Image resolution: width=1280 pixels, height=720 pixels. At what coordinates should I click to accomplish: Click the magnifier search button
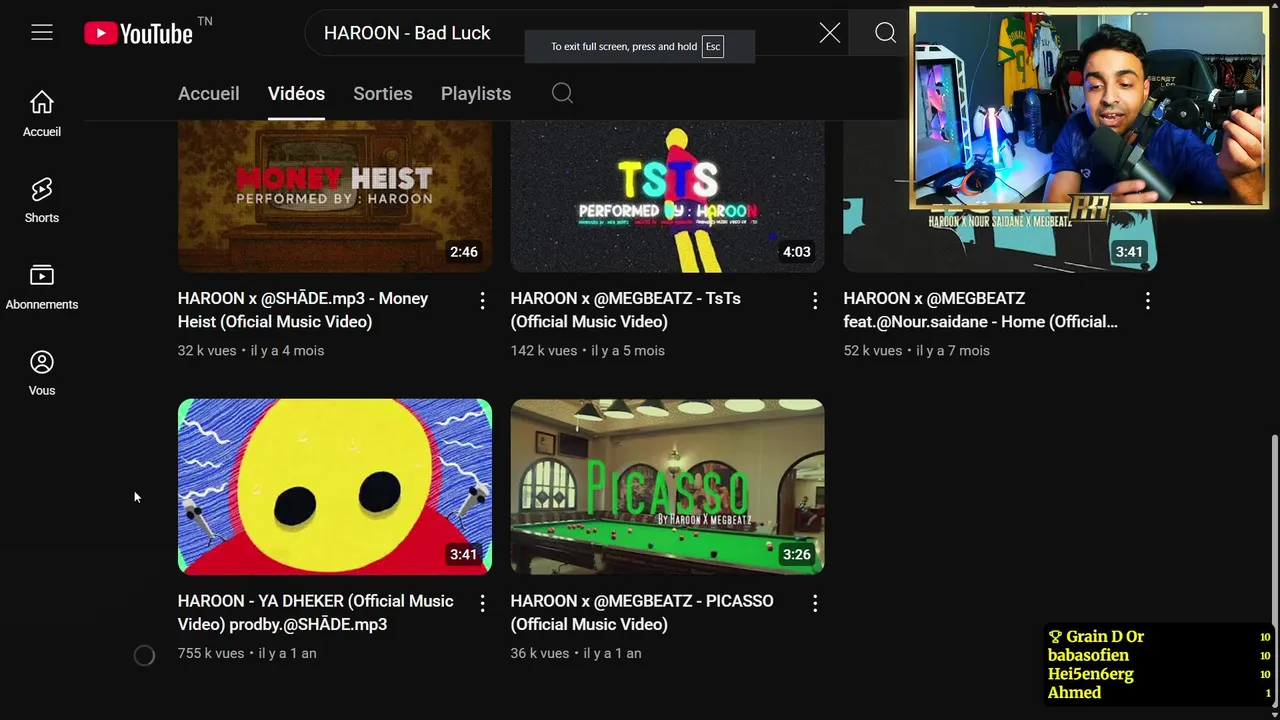point(885,33)
